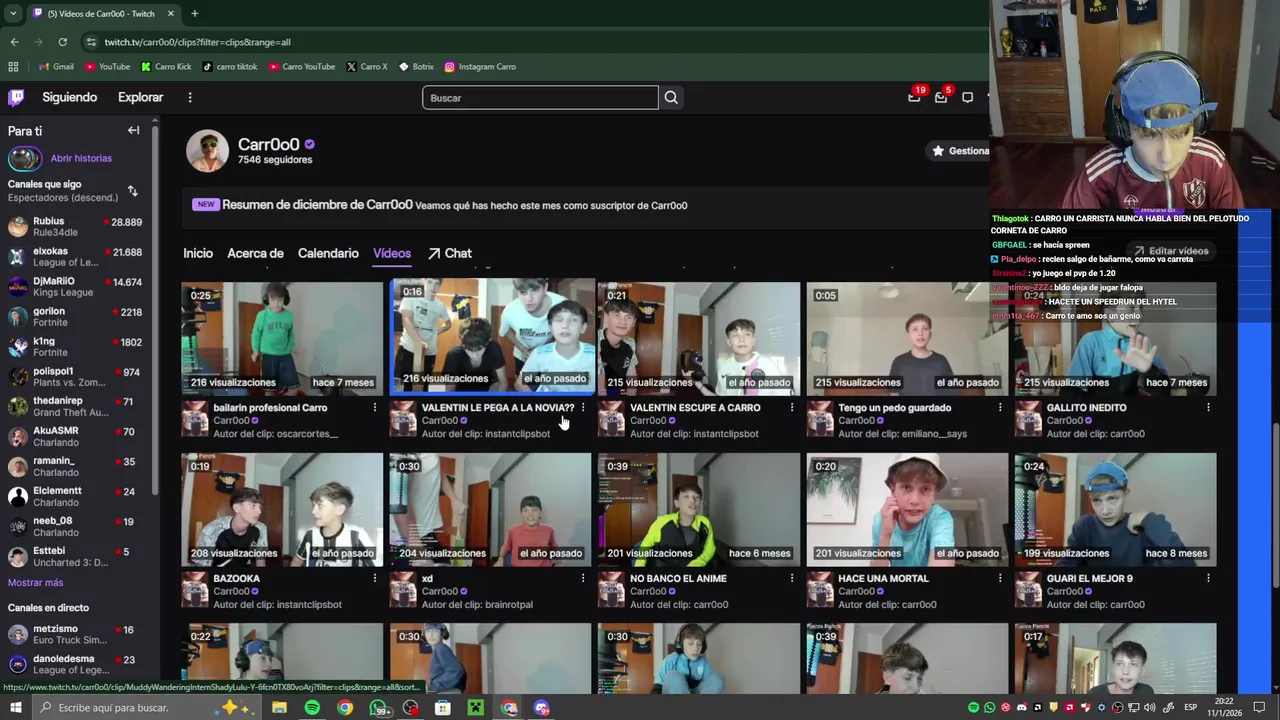The width and height of the screenshot is (1280, 720).
Task: Switch to the Acerca de tab
Action: point(255,254)
